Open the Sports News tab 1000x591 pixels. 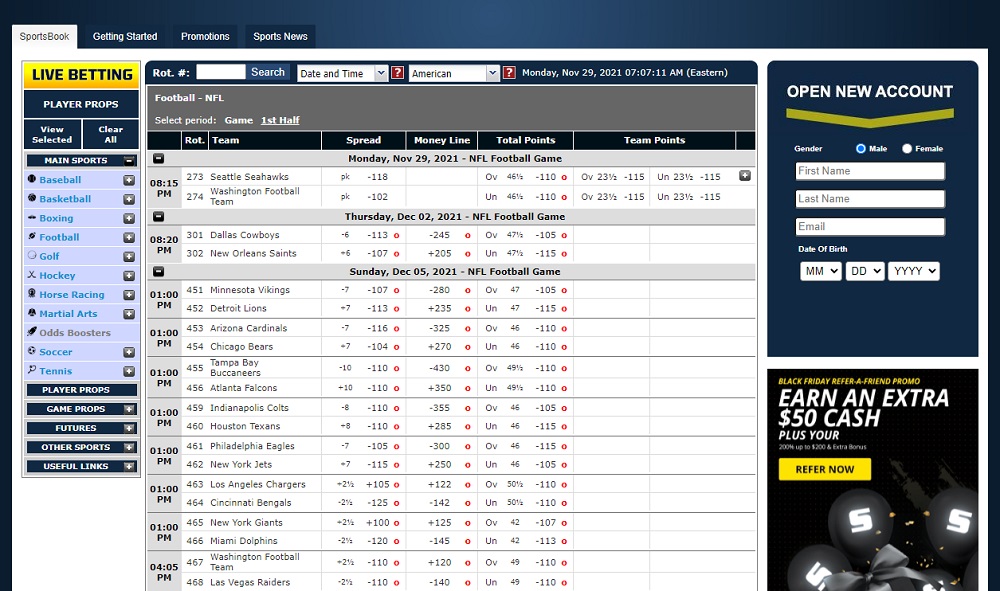(x=280, y=36)
